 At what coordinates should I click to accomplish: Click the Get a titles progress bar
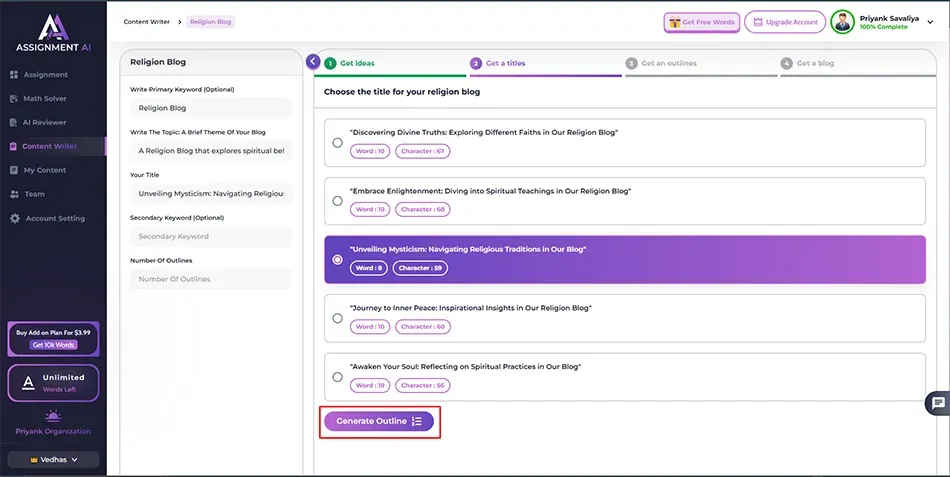tap(546, 75)
